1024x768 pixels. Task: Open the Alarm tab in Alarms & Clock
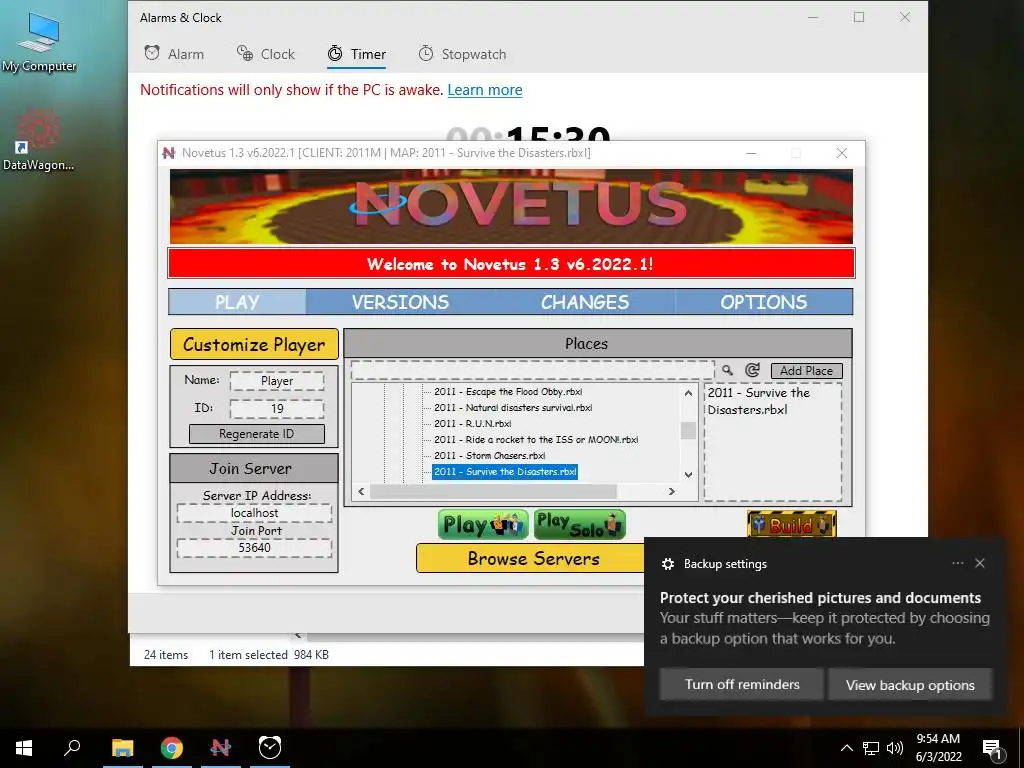174,54
